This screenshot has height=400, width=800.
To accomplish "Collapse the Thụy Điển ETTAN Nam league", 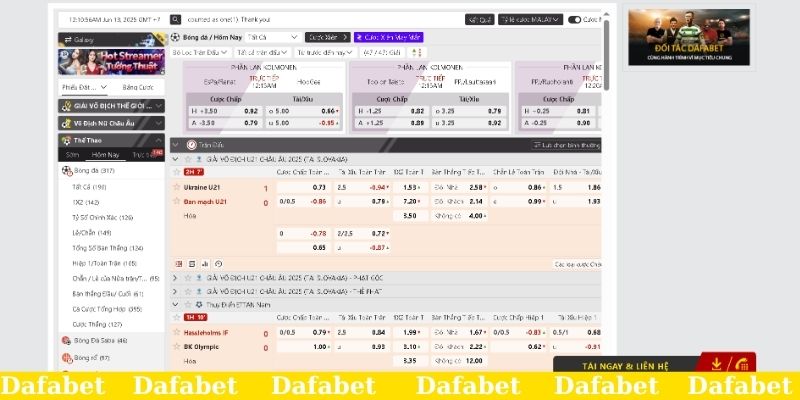I will coord(175,305).
